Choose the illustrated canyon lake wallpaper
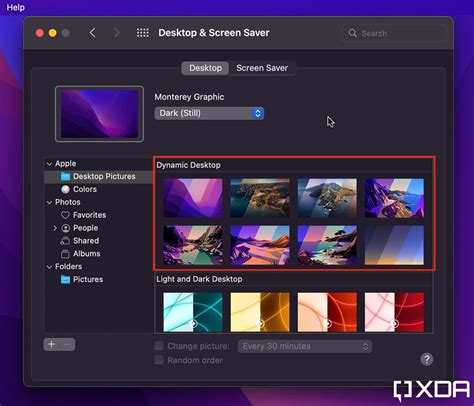The image size is (474, 406). (x=193, y=245)
